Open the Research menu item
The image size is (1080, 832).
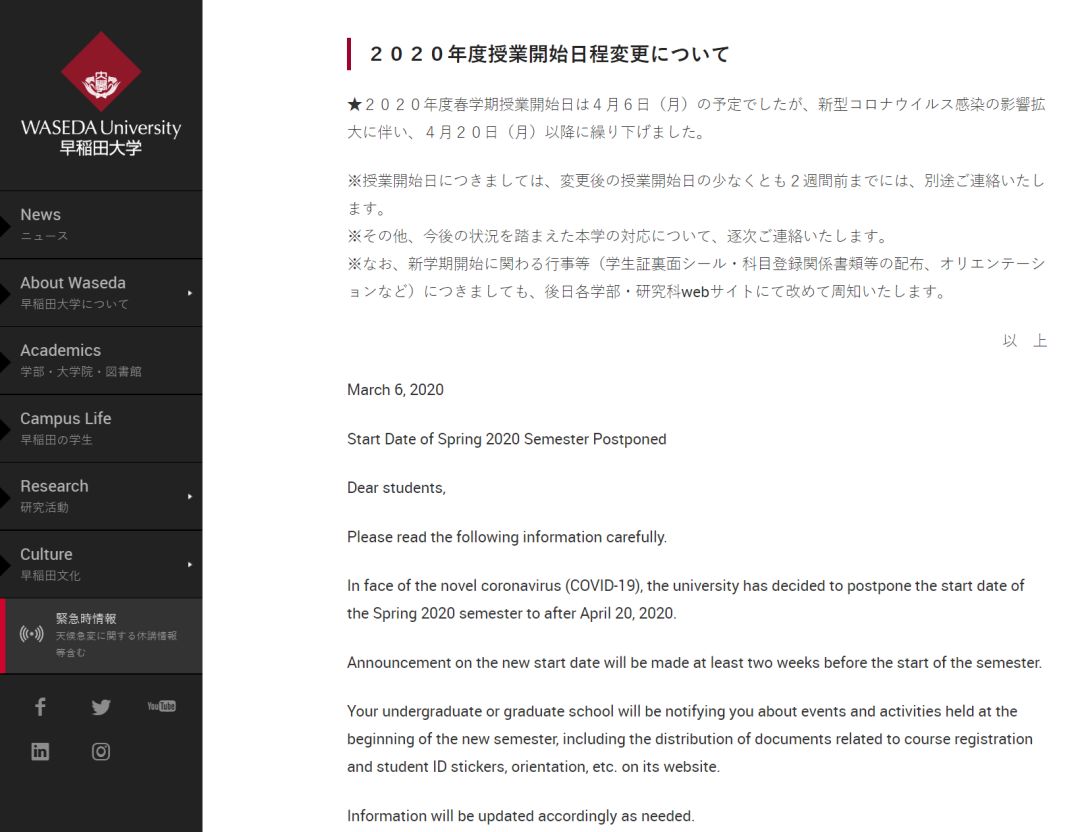tap(101, 496)
